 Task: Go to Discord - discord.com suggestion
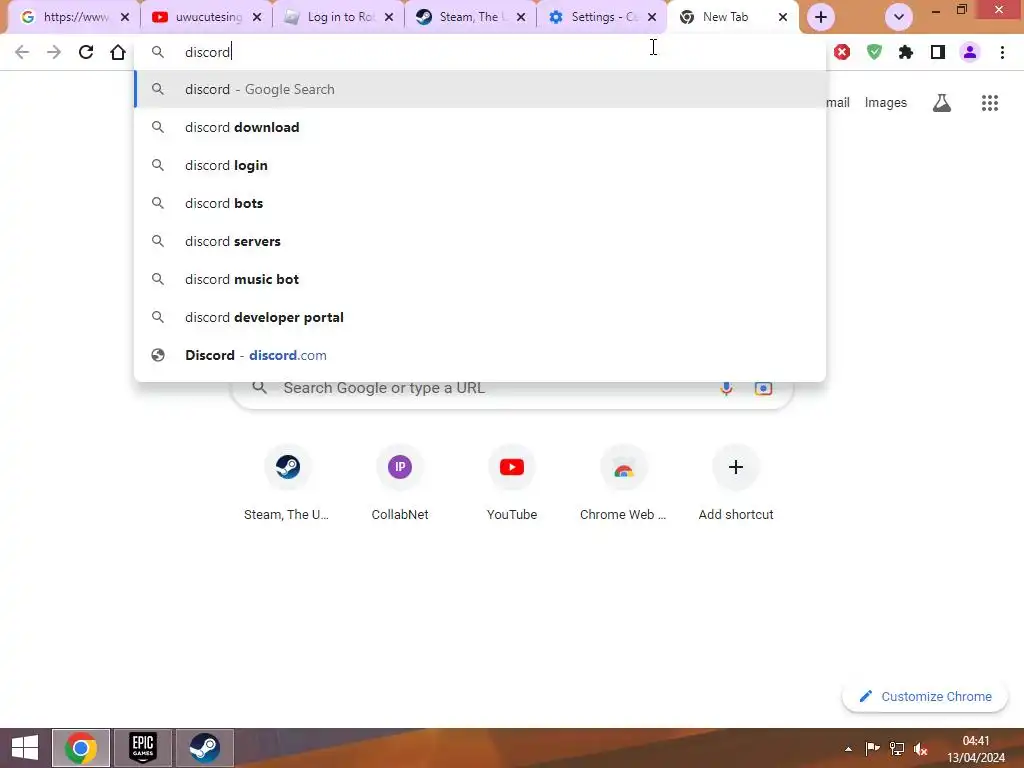(x=480, y=355)
